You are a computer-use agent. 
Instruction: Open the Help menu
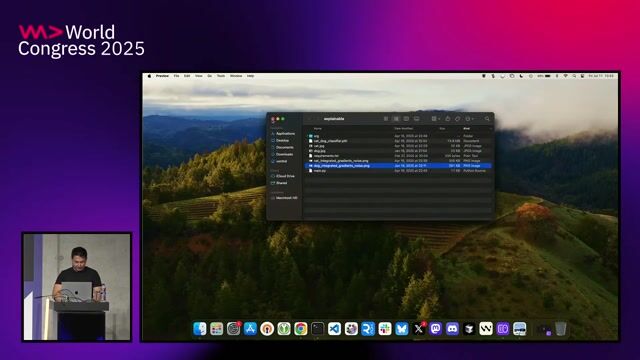[x=251, y=76]
